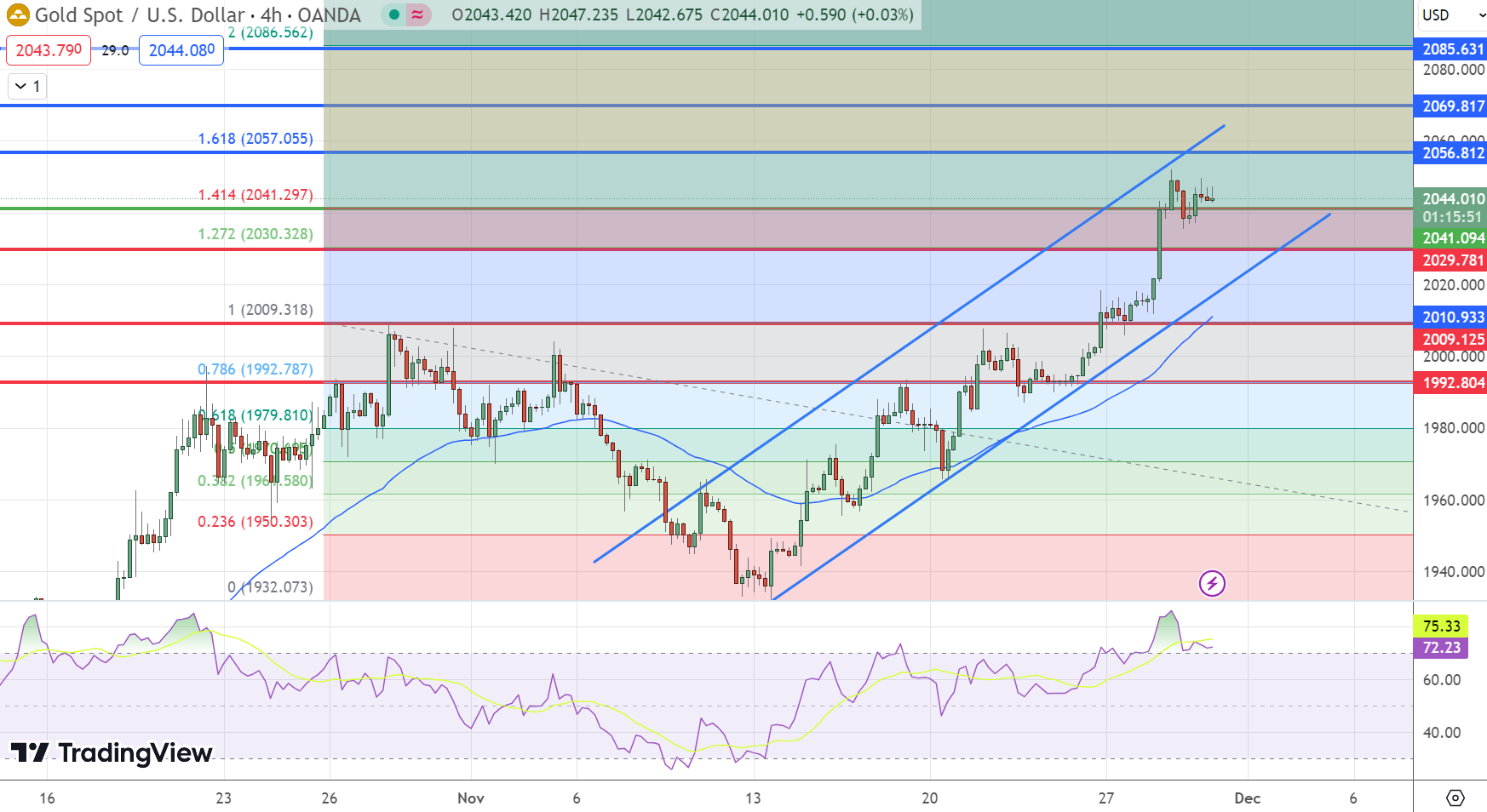Image resolution: width=1487 pixels, height=812 pixels.
Task: Select the 2085.631 blue price label
Action: point(1451,49)
